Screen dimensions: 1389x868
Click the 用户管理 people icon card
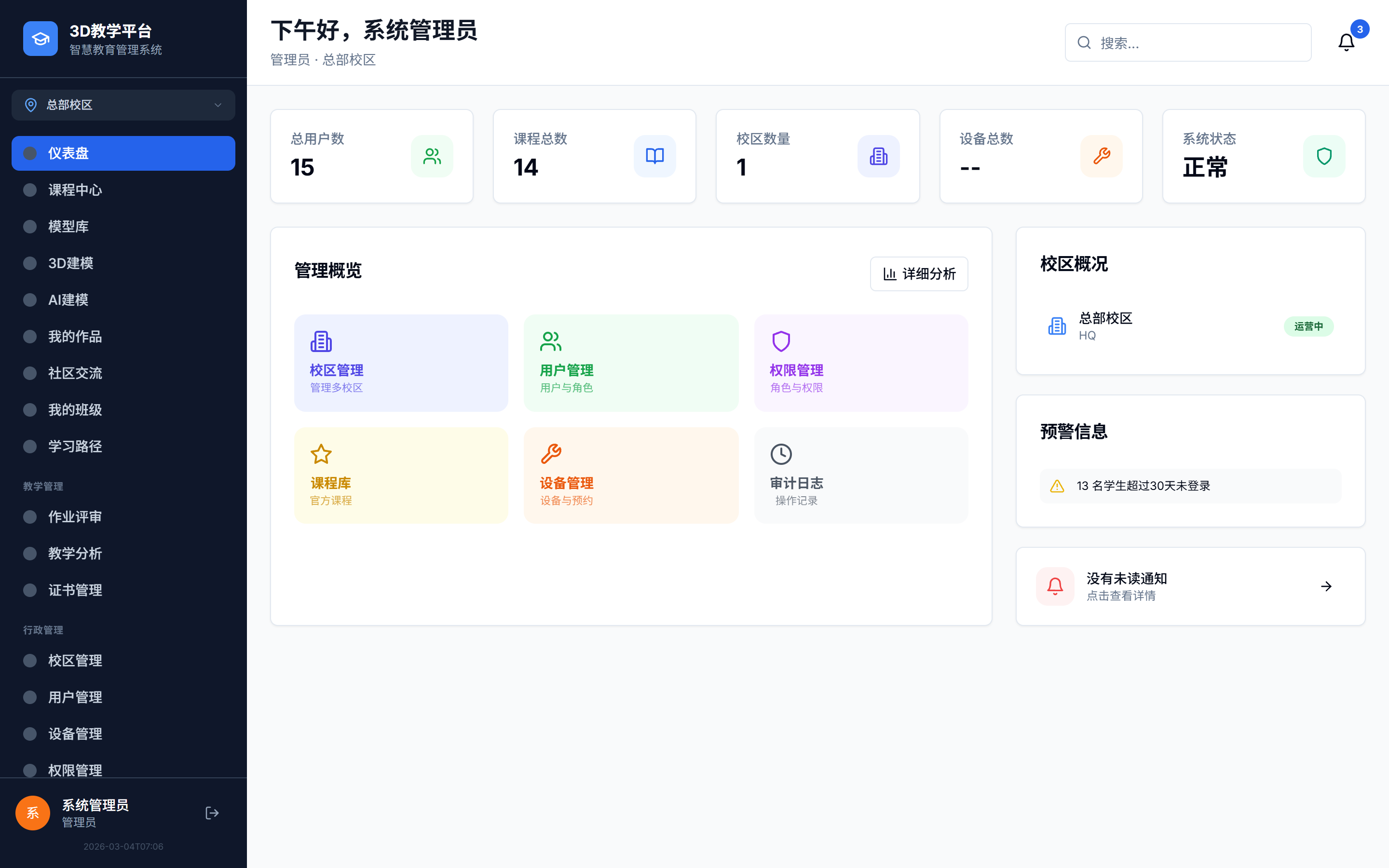tap(550, 340)
